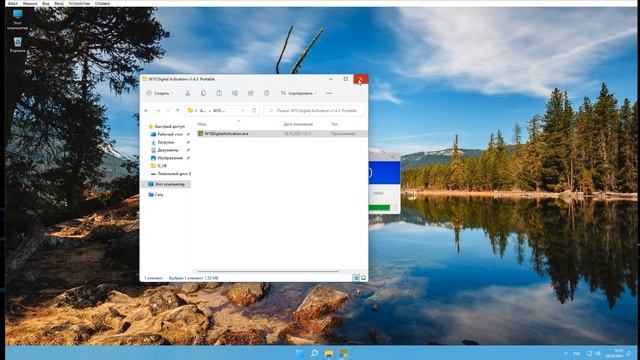Open Файл menu in VirtualBox menu bar
This screenshot has width=640, height=360.
pos(13,3)
